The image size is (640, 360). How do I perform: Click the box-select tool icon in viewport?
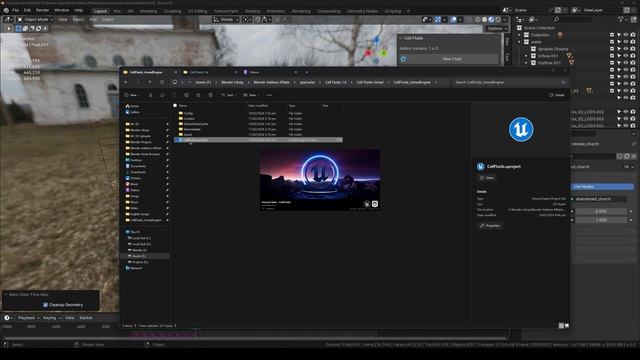[x=18, y=29]
